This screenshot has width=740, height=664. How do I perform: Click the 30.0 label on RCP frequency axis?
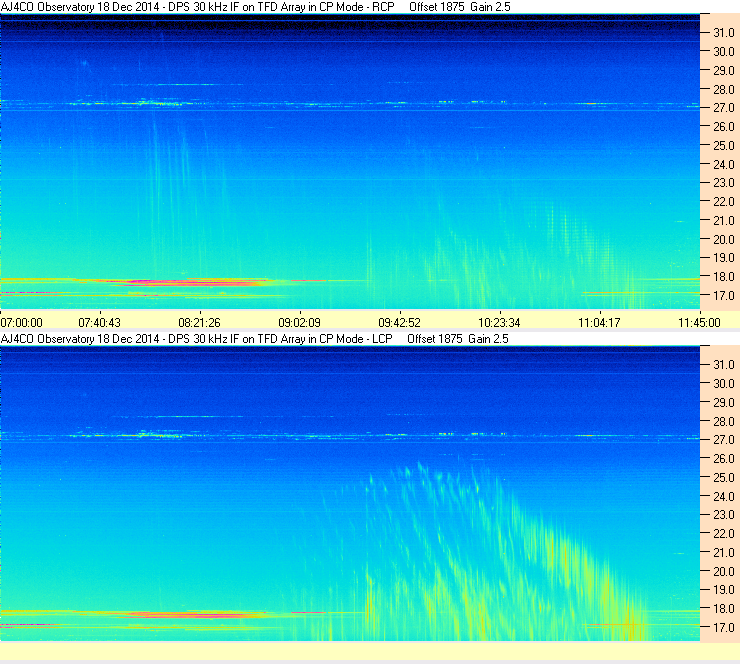click(x=724, y=52)
